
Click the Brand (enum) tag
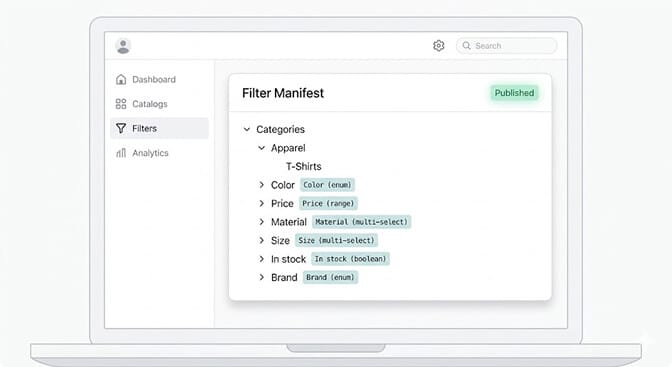pyautogui.click(x=330, y=277)
